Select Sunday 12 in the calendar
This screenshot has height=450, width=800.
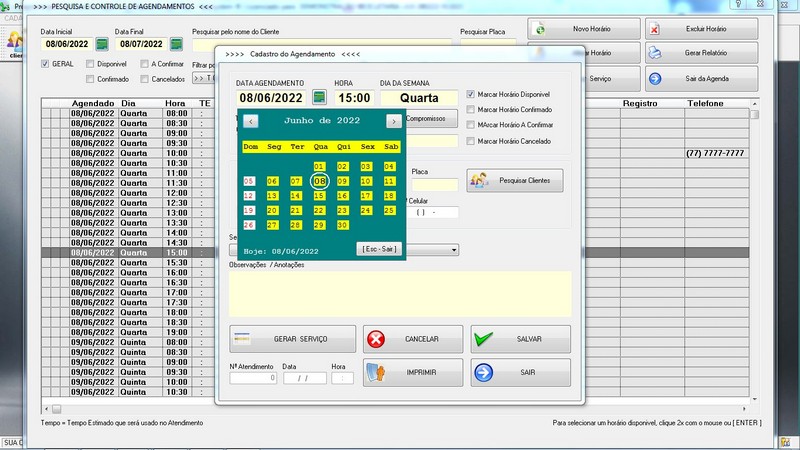[249, 196]
